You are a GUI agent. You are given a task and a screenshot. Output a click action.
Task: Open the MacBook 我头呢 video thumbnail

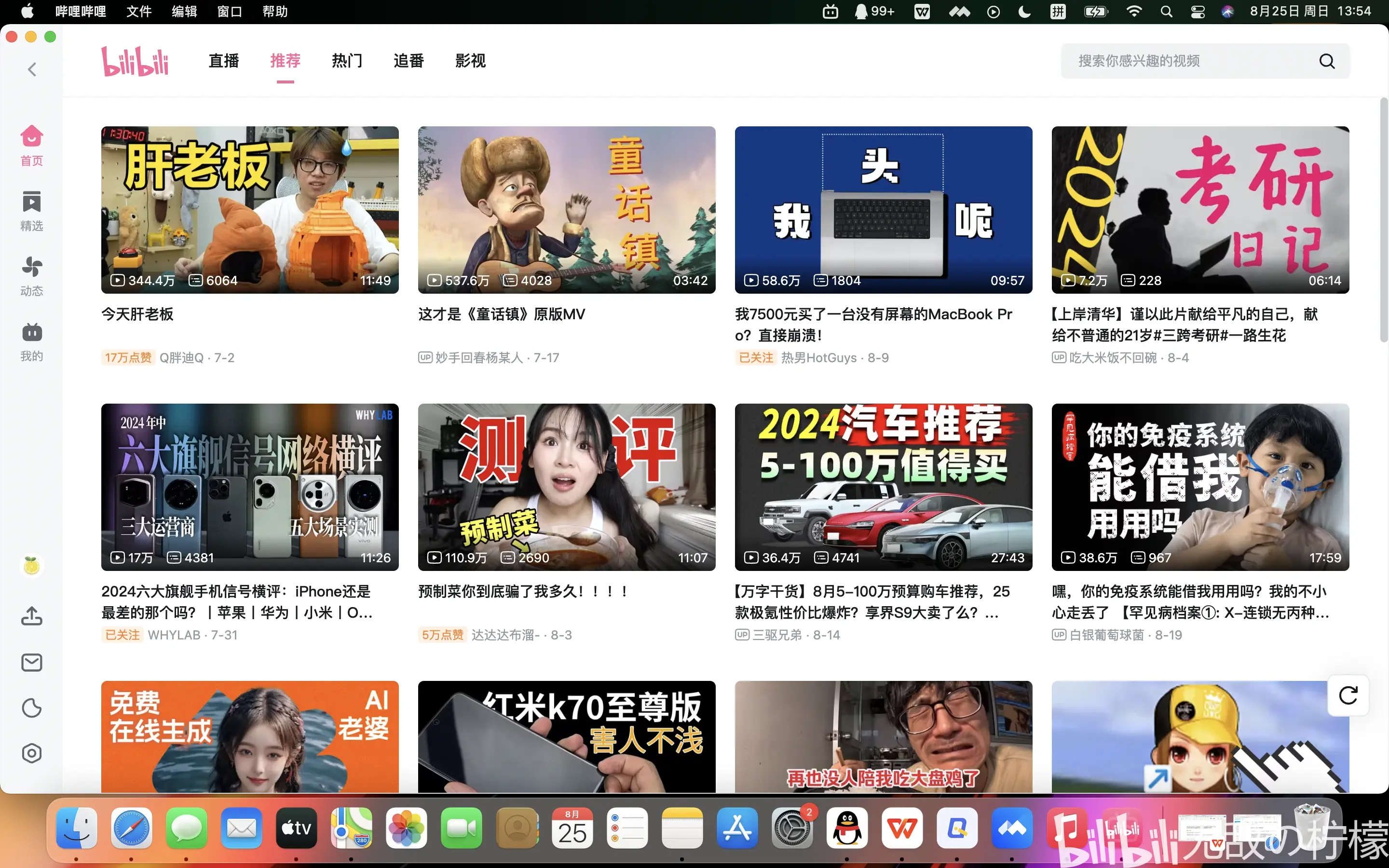[884, 210]
